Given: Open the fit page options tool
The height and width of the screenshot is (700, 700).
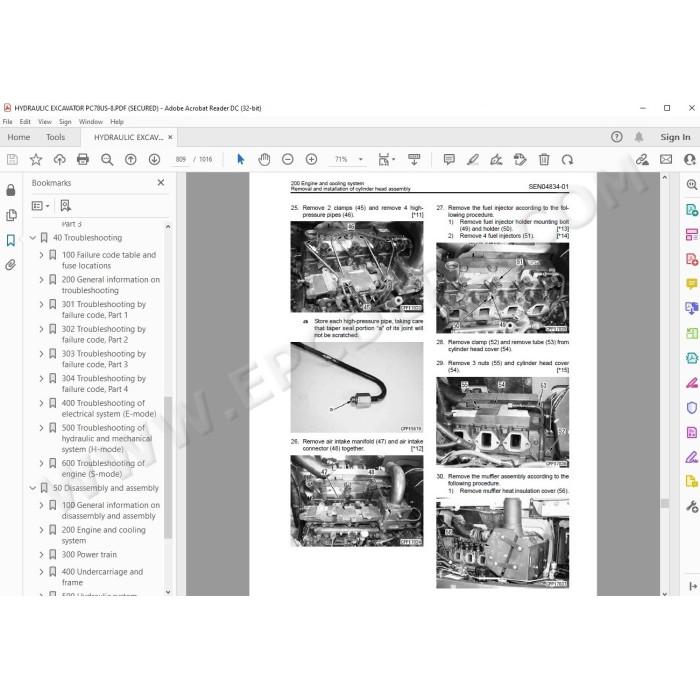Looking at the screenshot, I should click(x=386, y=159).
